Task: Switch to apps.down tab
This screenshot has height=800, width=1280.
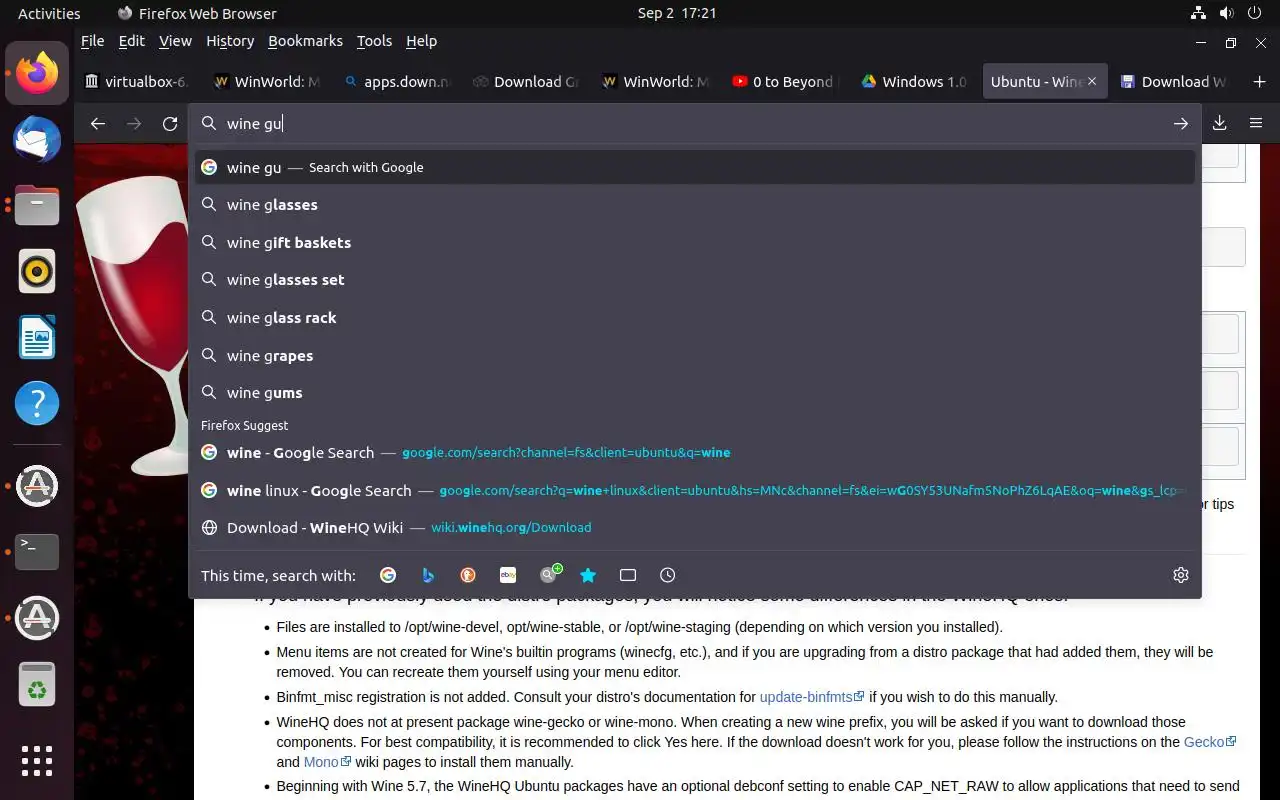Action: (397, 82)
